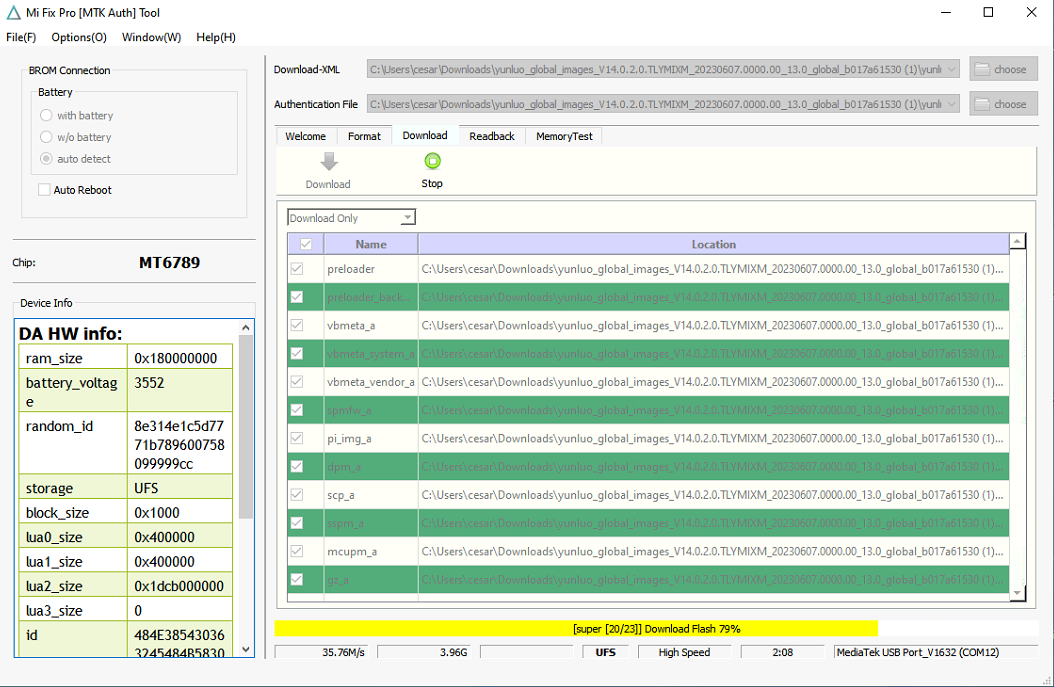Toggle the pi_img_a partition checkbox

click(296, 438)
